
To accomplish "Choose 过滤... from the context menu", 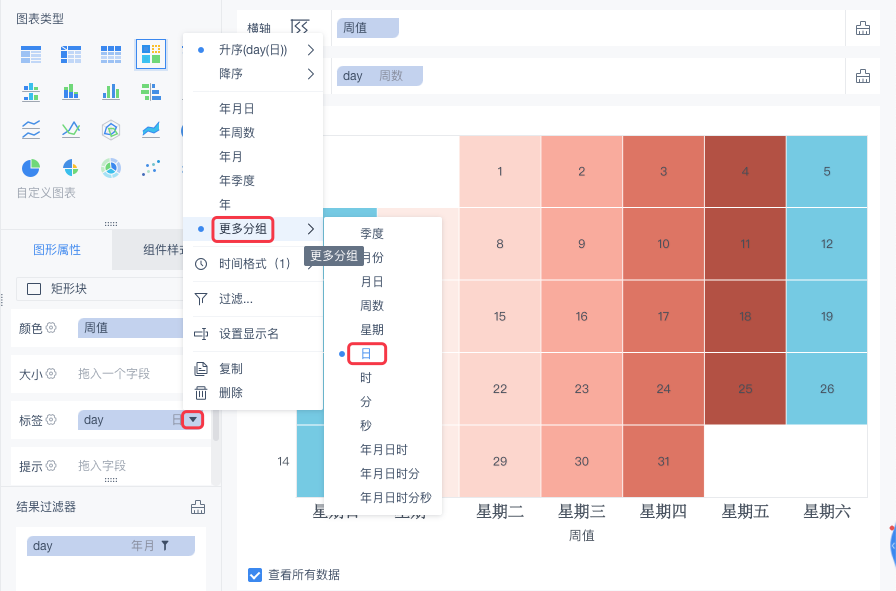I will [x=235, y=298].
